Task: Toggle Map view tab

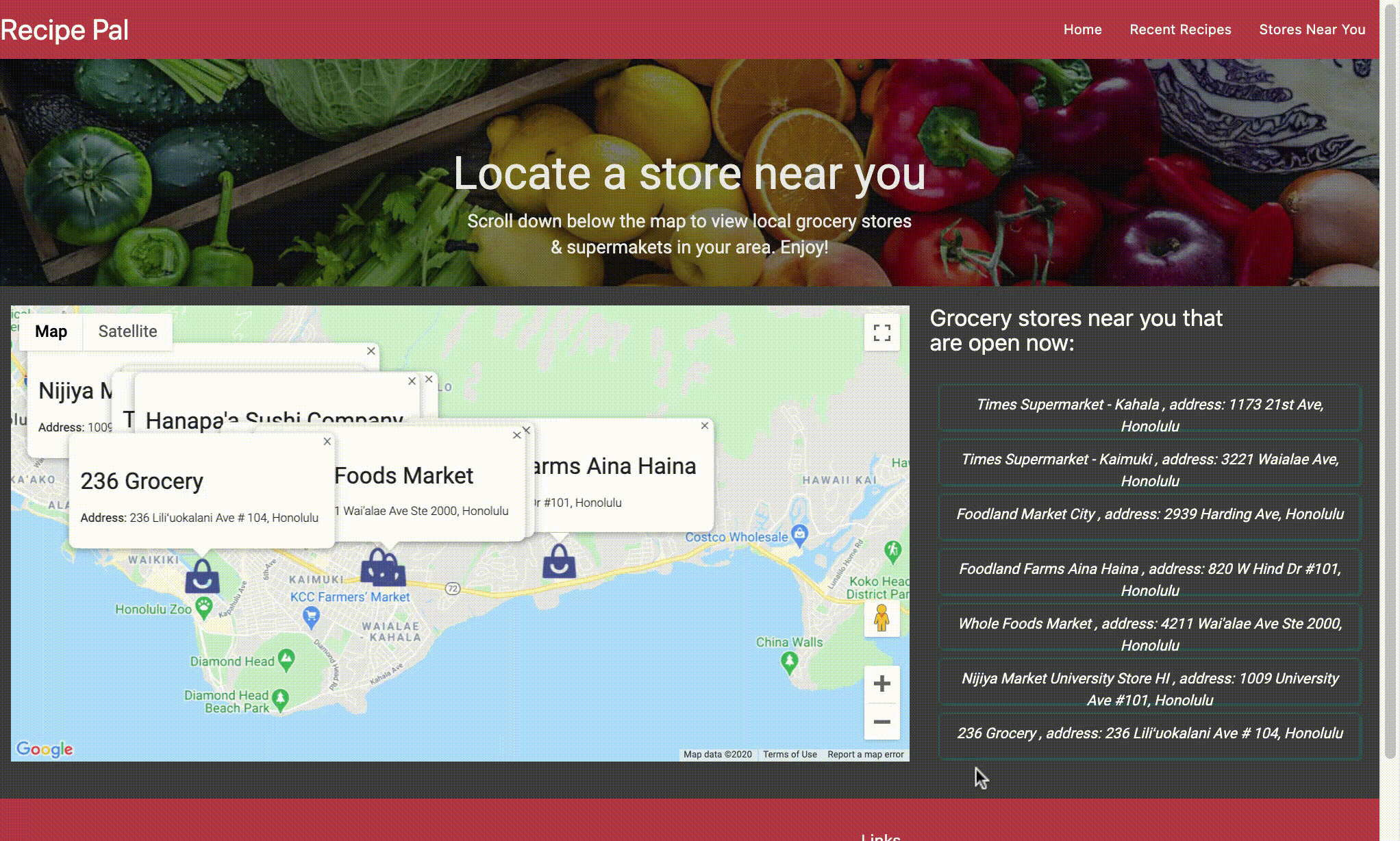Action: coord(50,331)
